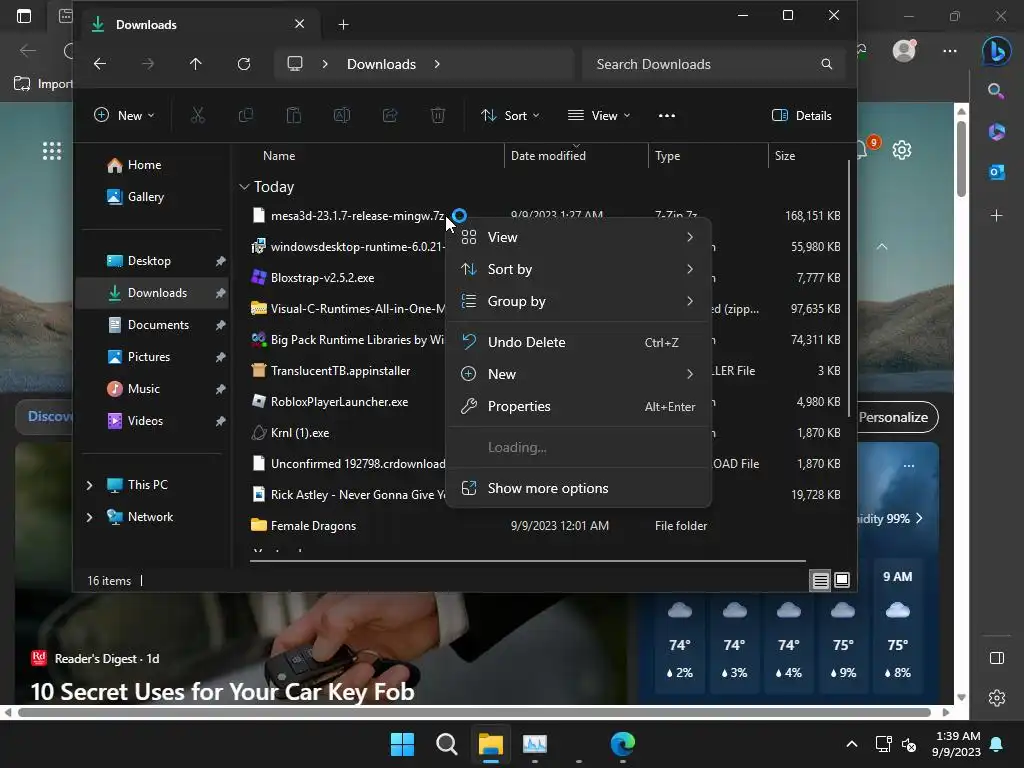Click the Delete trash can icon
The height and width of the screenshot is (768, 1024).
438,116
